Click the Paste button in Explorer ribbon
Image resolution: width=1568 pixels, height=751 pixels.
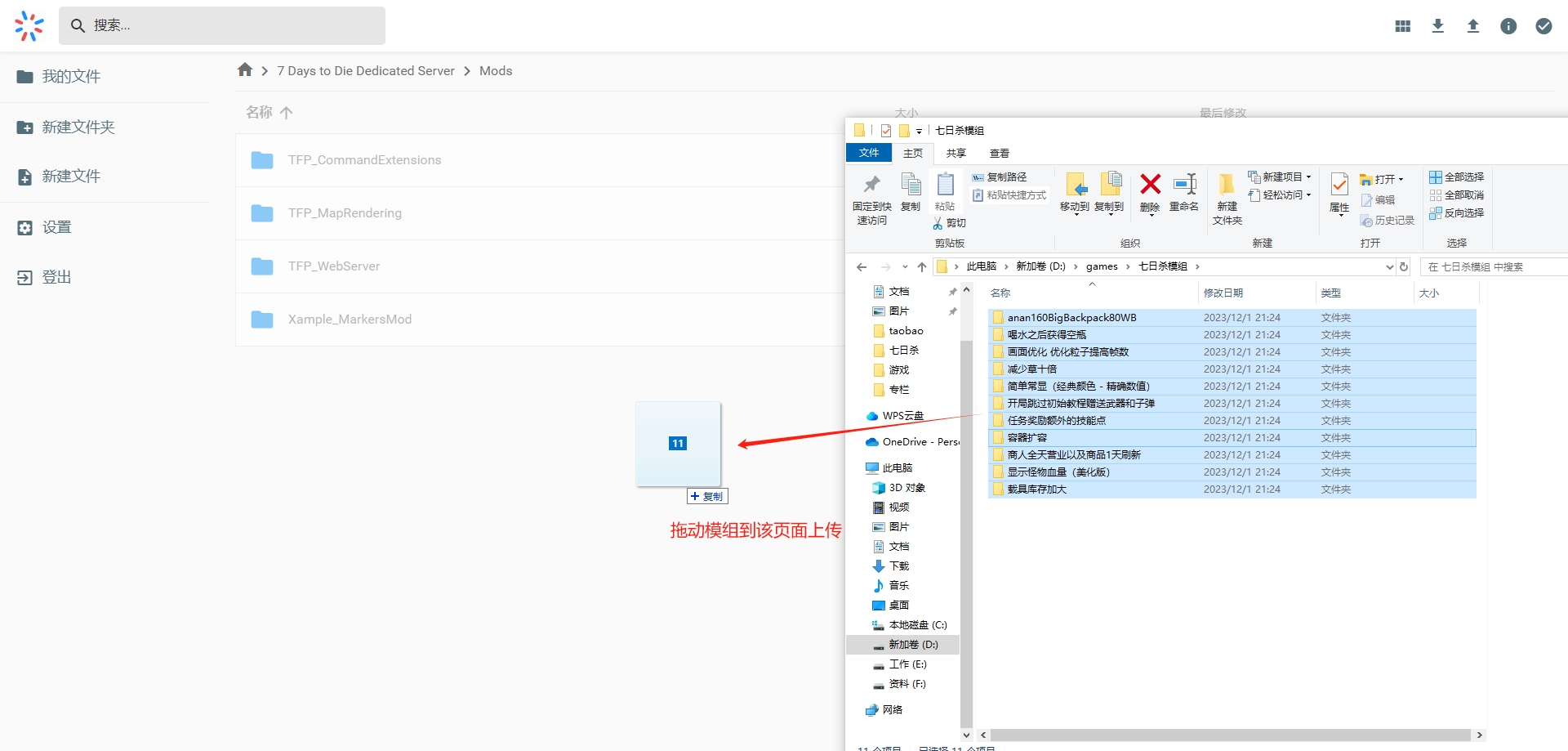[945, 193]
